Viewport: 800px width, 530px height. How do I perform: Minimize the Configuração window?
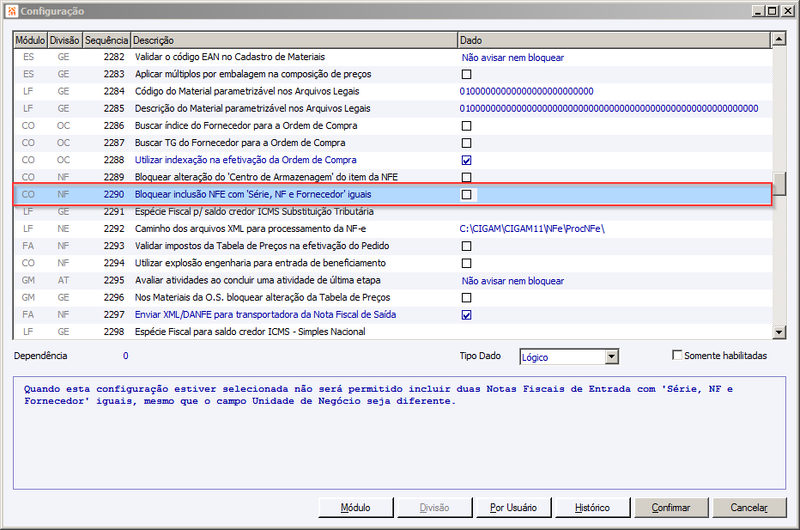coord(758,11)
